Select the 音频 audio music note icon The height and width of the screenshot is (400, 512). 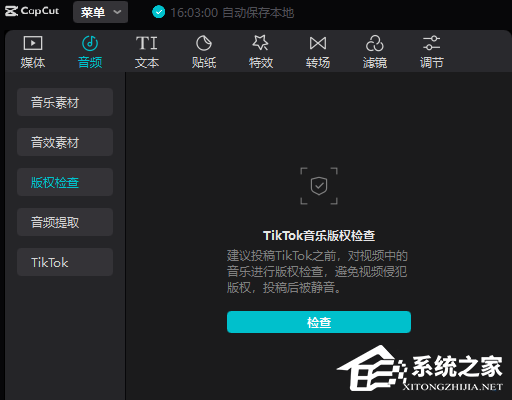90,43
